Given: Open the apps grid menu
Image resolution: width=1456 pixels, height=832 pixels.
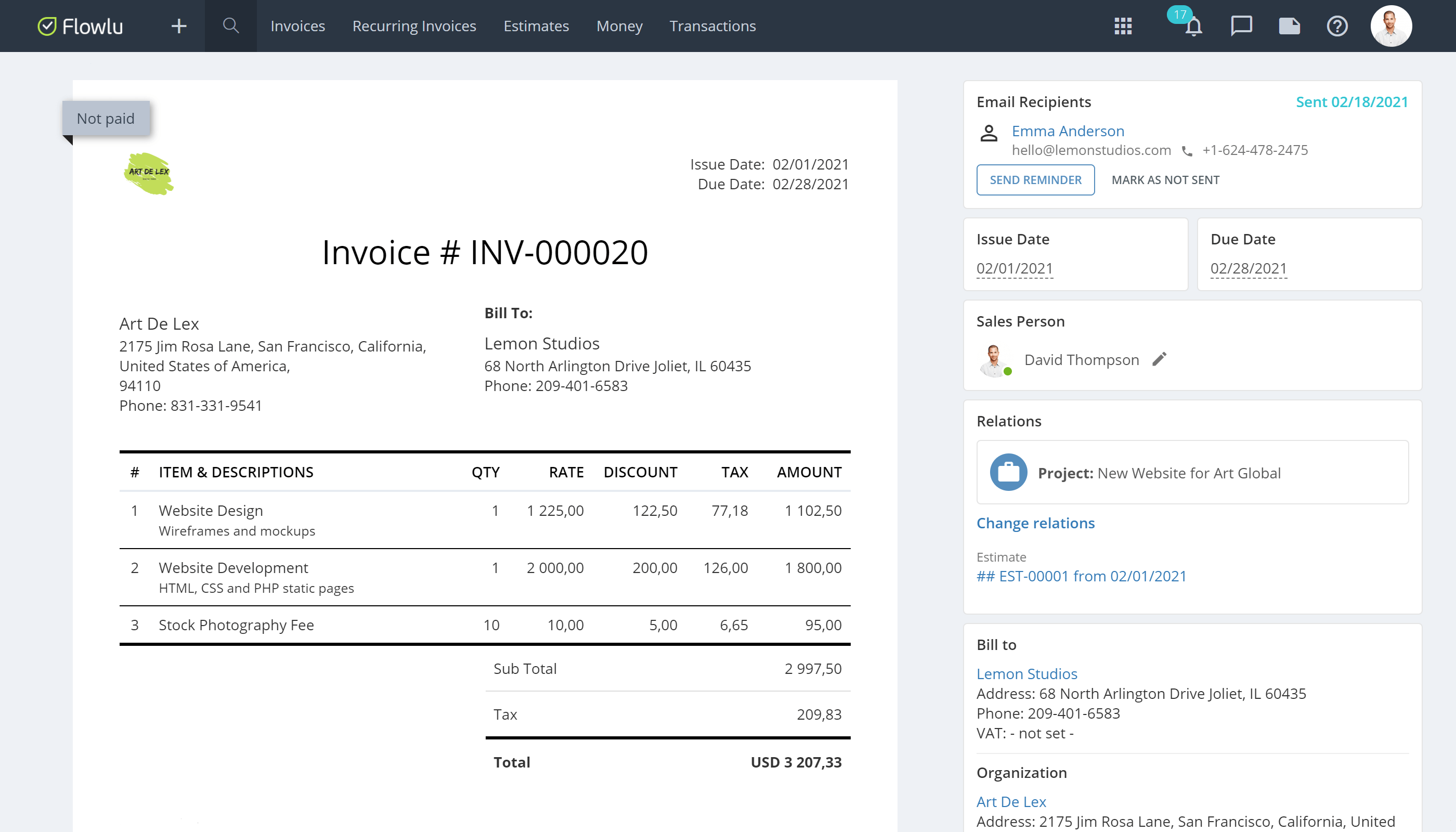Looking at the screenshot, I should [x=1122, y=25].
